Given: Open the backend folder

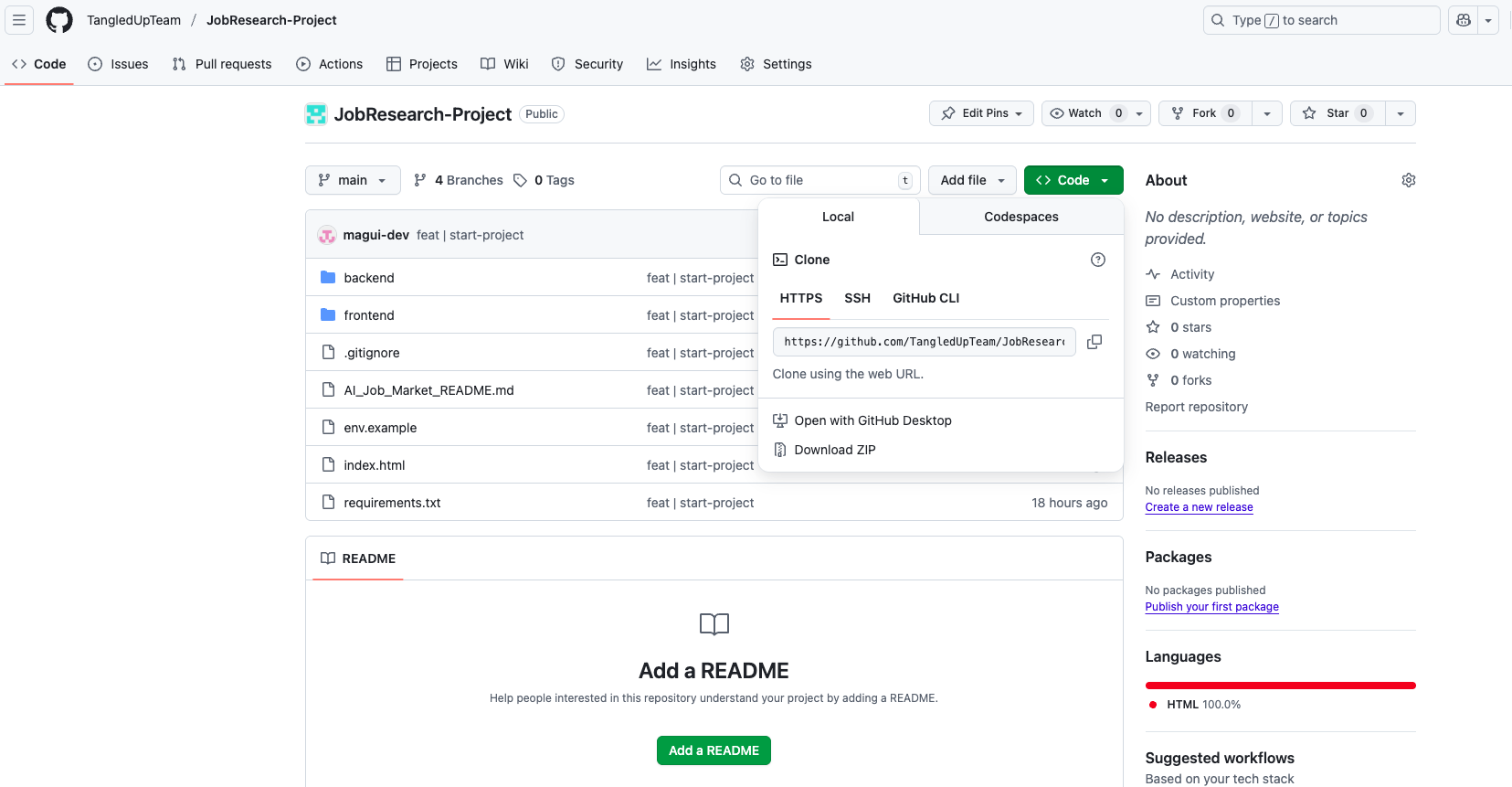Looking at the screenshot, I should pyautogui.click(x=369, y=278).
